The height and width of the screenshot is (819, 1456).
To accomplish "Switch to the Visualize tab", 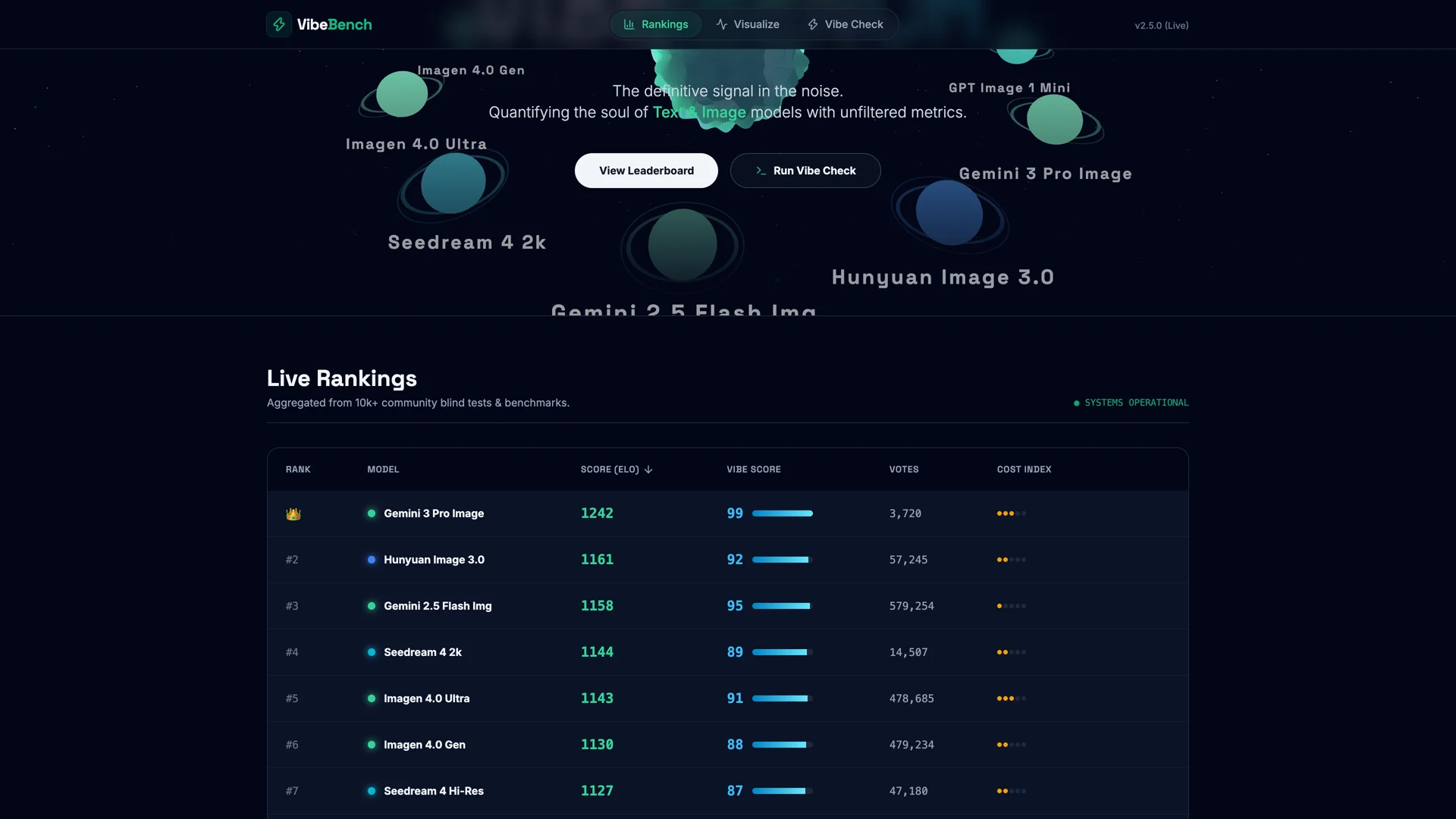I will (748, 24).
